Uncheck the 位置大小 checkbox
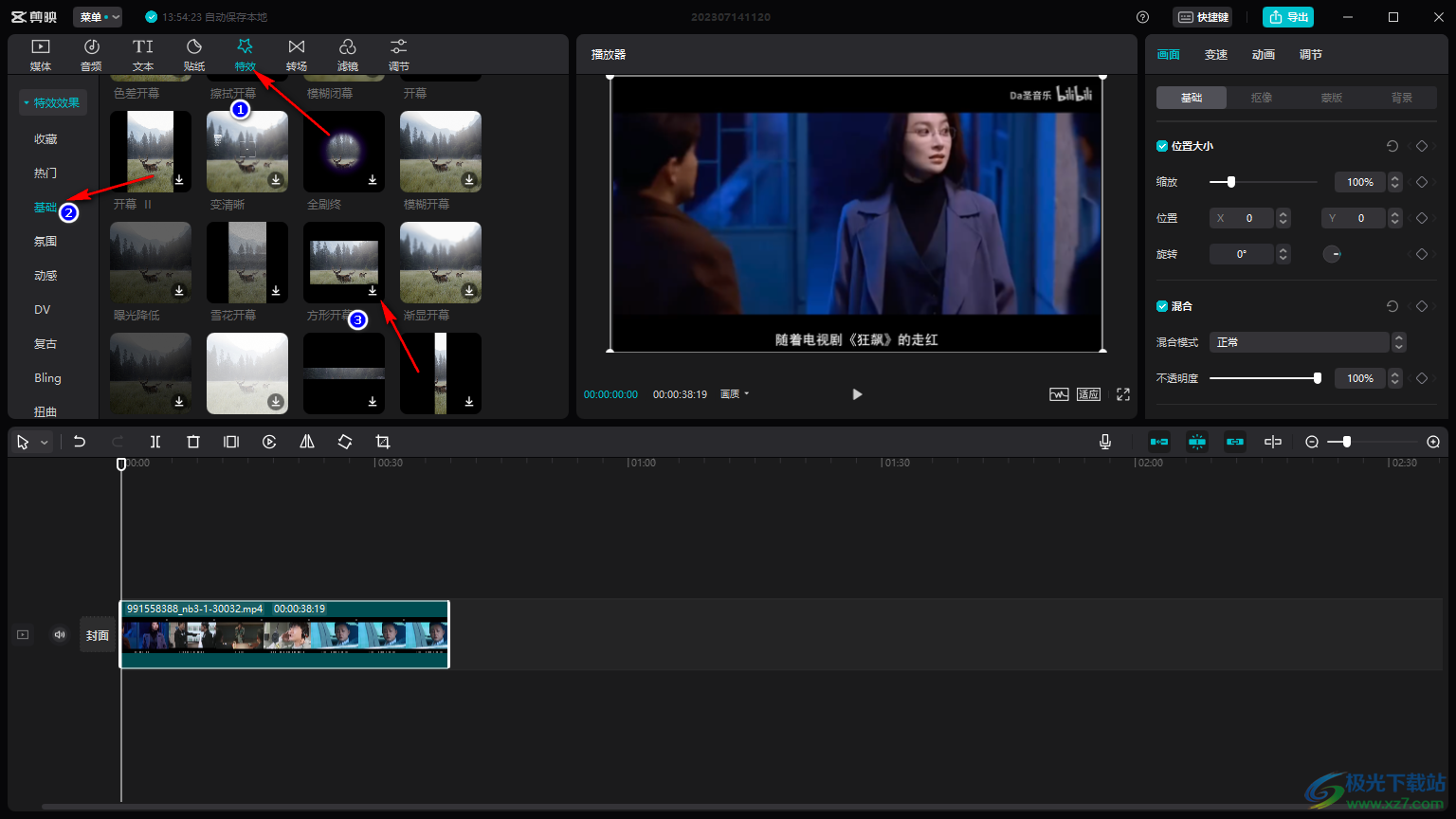 click(1162, 146)
